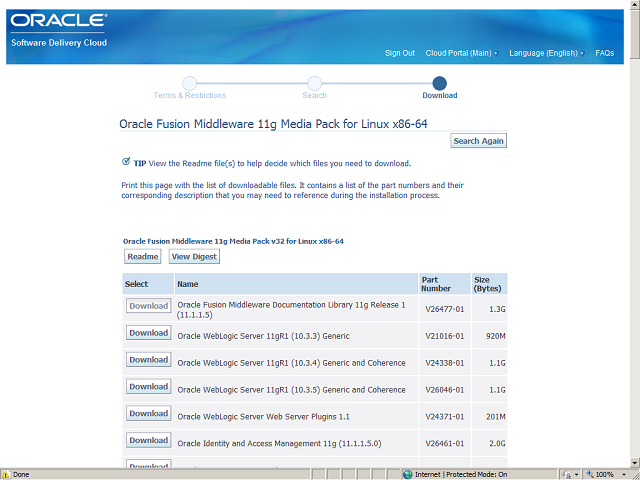Click part number V24338-01
This screenshot has height=480, width=640.
coord(444,363)
